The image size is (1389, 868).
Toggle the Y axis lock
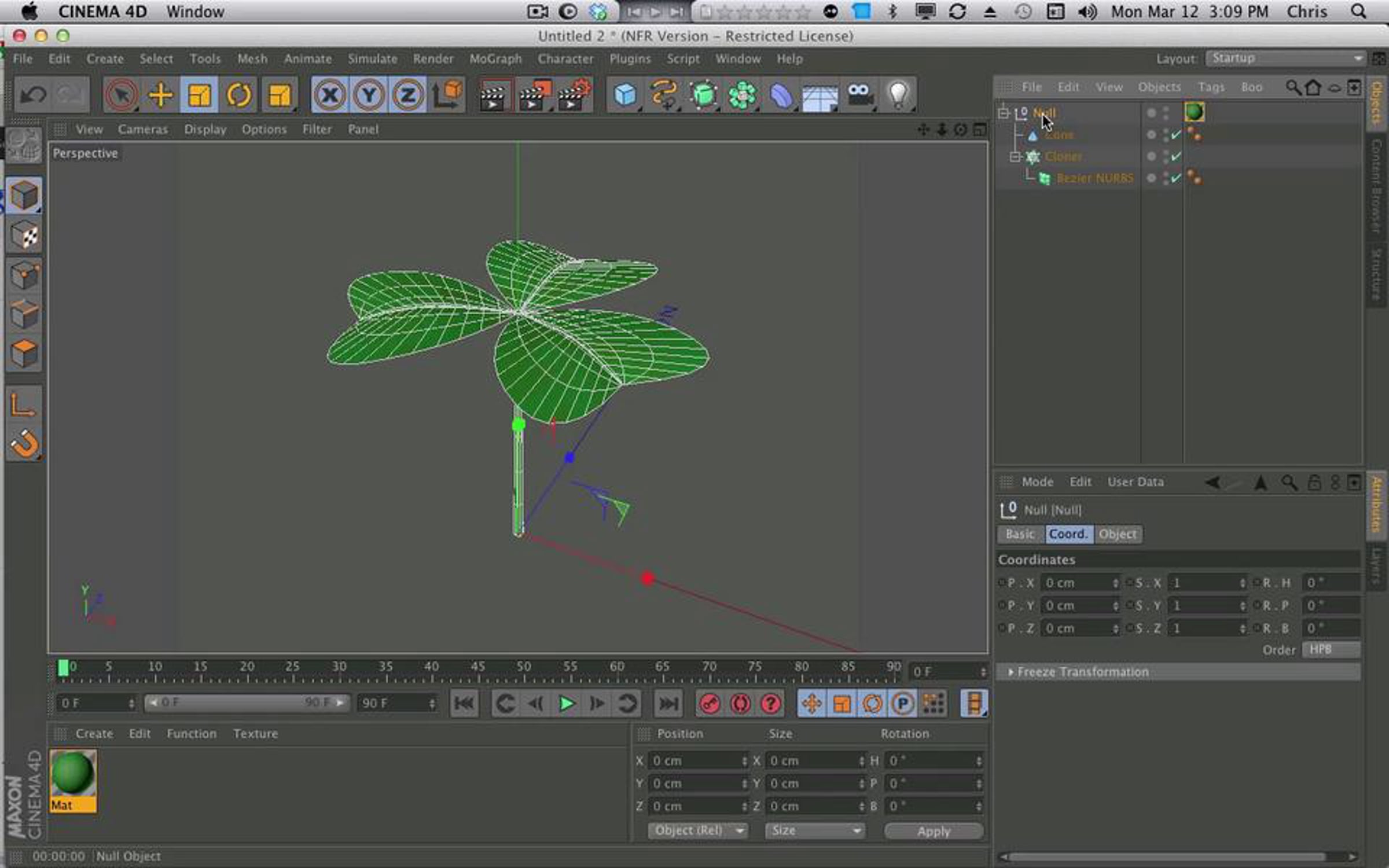point(369,94)
